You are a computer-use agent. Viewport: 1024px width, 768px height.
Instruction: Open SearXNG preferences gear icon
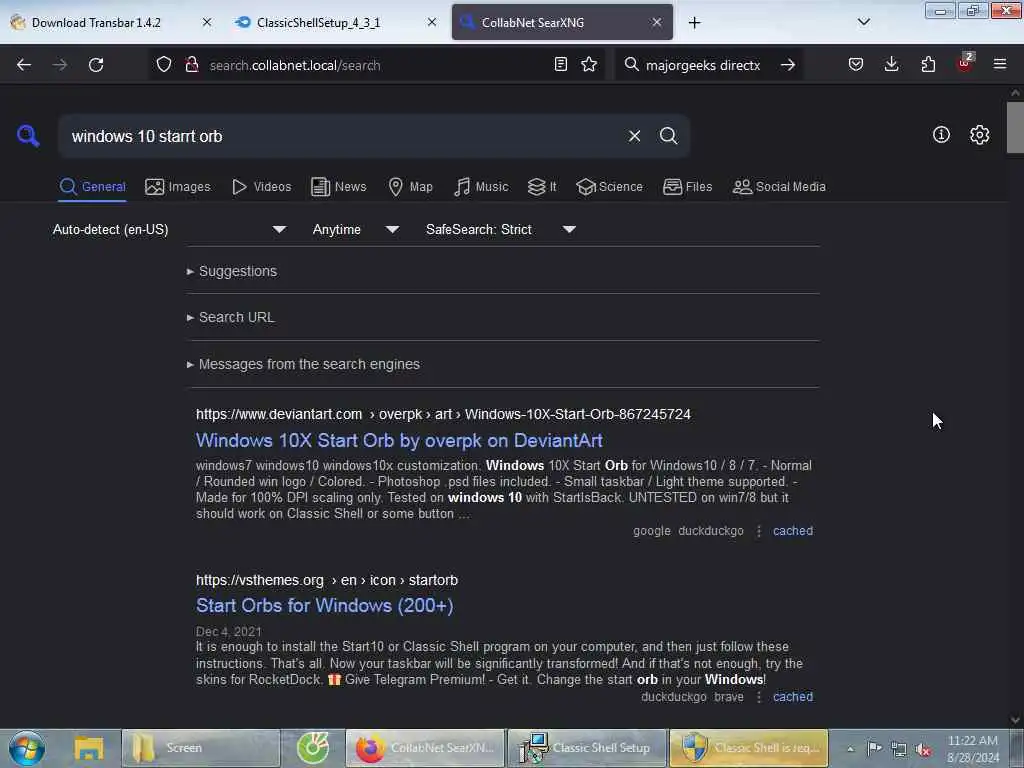(979, 135)
